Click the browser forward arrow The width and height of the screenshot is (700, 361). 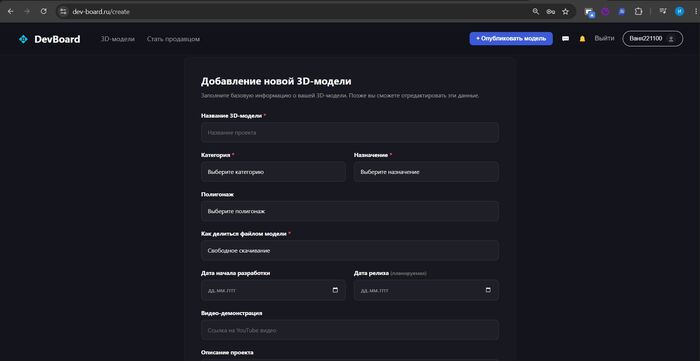point(27,12)
